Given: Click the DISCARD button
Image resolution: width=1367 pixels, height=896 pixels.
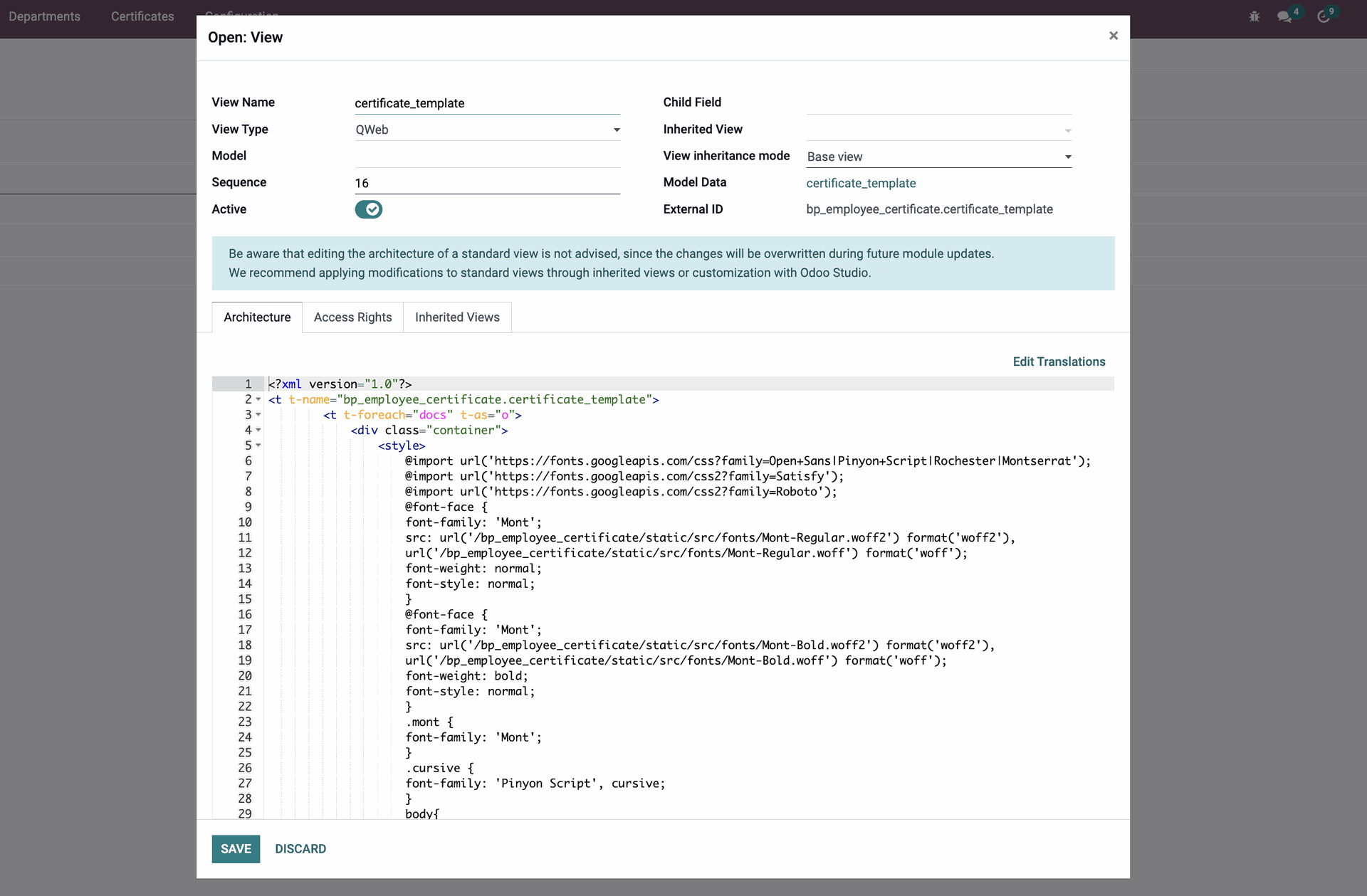Looking at the screenshot, I should coord(300,849).
